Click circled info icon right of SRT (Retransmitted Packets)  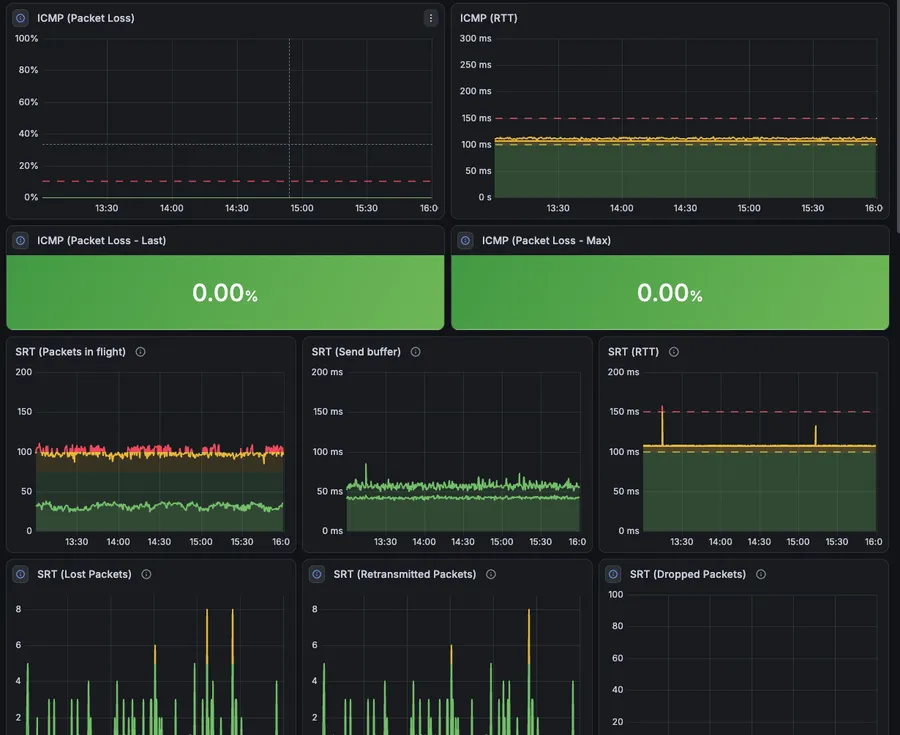click(x=491, y=574)
